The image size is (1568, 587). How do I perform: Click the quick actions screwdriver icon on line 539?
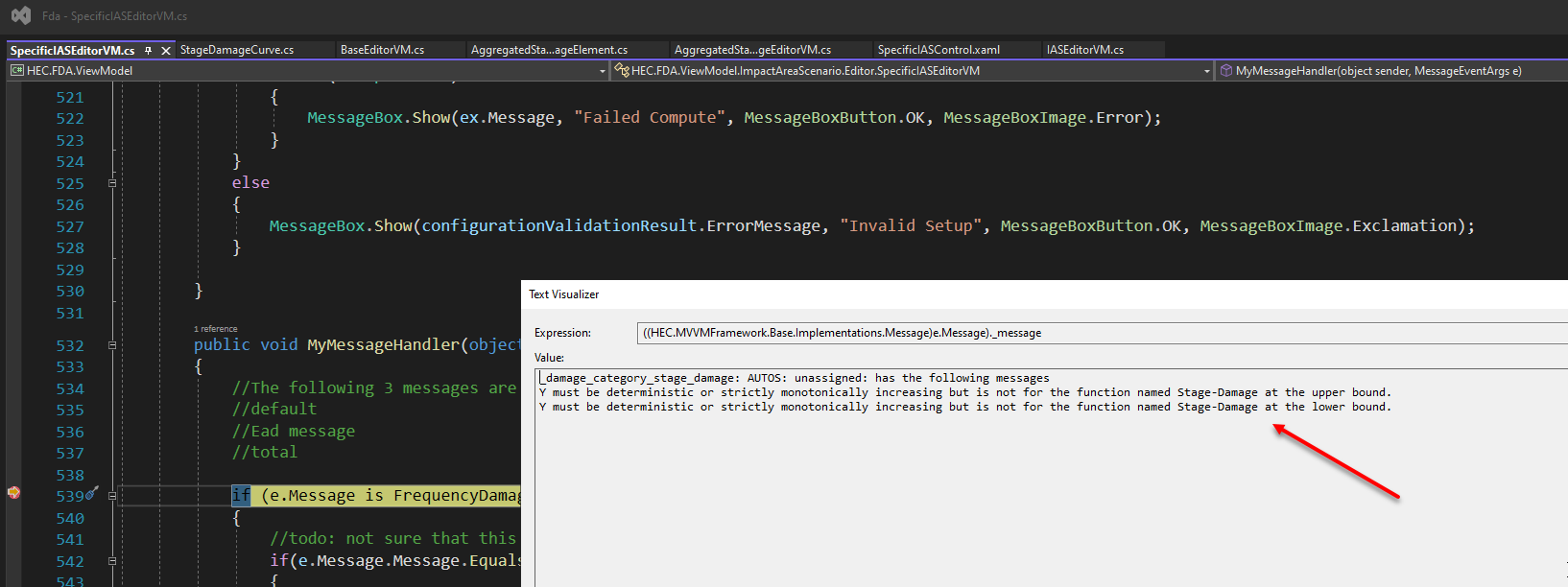point(92,493)
